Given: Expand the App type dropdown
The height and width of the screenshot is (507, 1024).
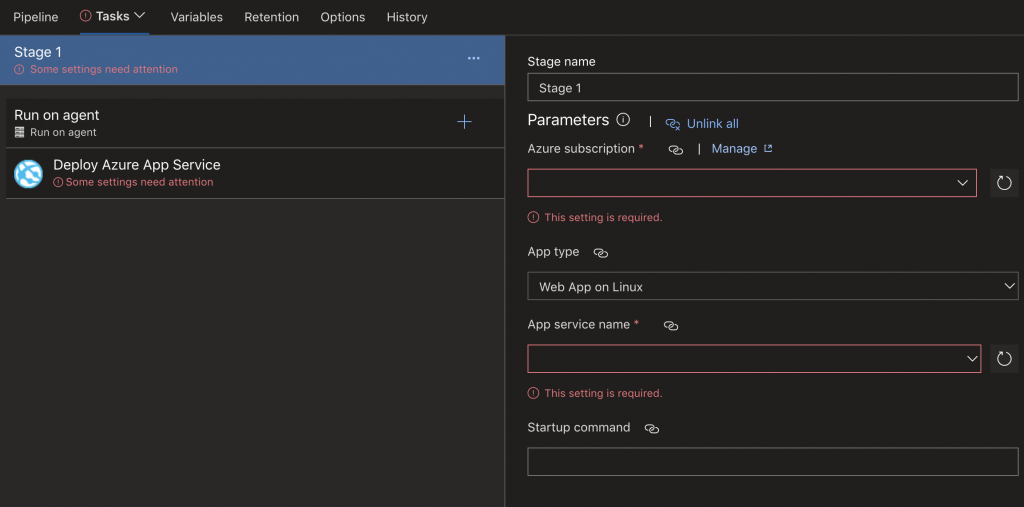Looking at the screenshot, I should tap(772, 287).
